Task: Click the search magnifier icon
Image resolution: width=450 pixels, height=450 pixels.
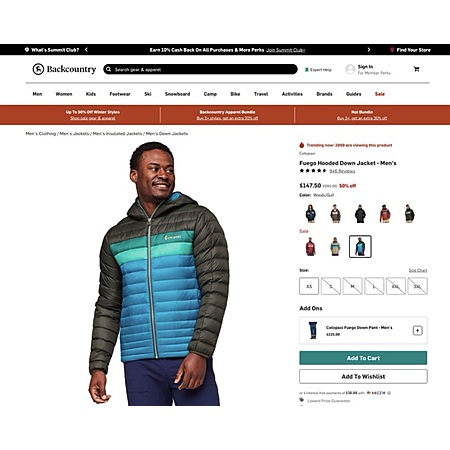Action: [x=108, y=69]
